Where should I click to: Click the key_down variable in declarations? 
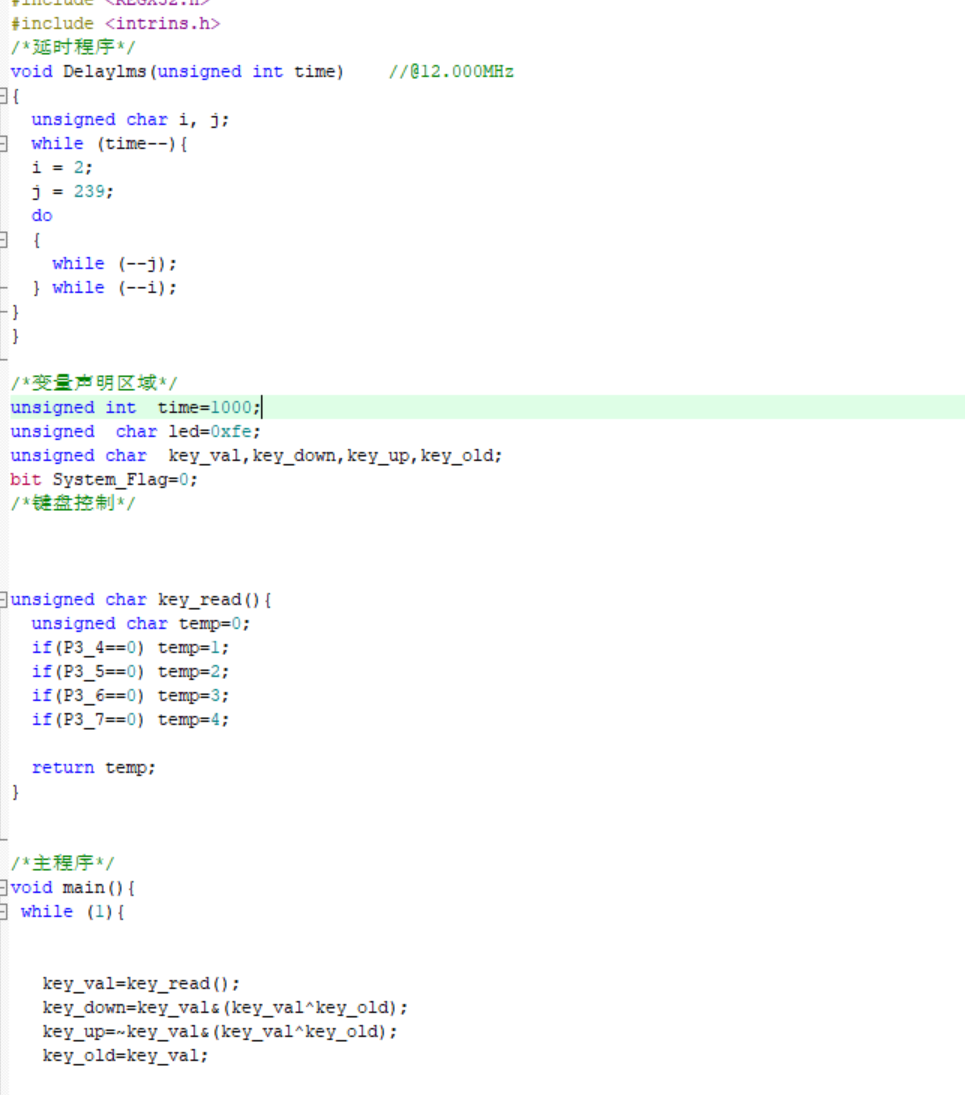coord(296,456)
